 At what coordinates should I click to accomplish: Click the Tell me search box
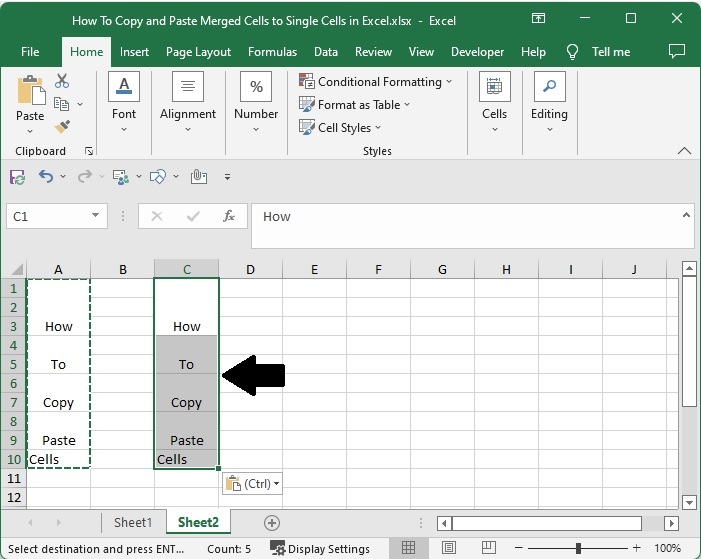coord(610,52)
